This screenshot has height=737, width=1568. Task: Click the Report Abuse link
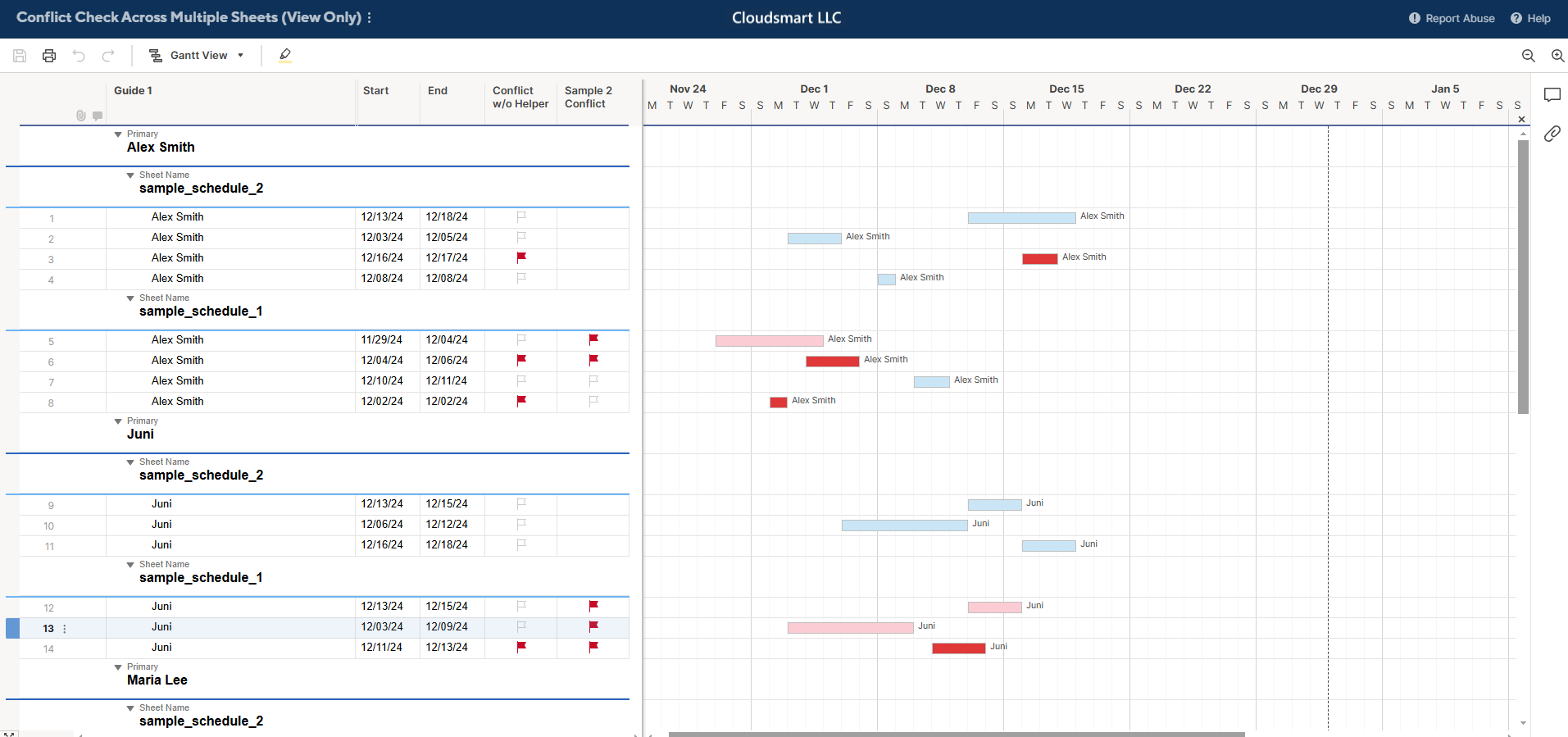coord(1452,18)
